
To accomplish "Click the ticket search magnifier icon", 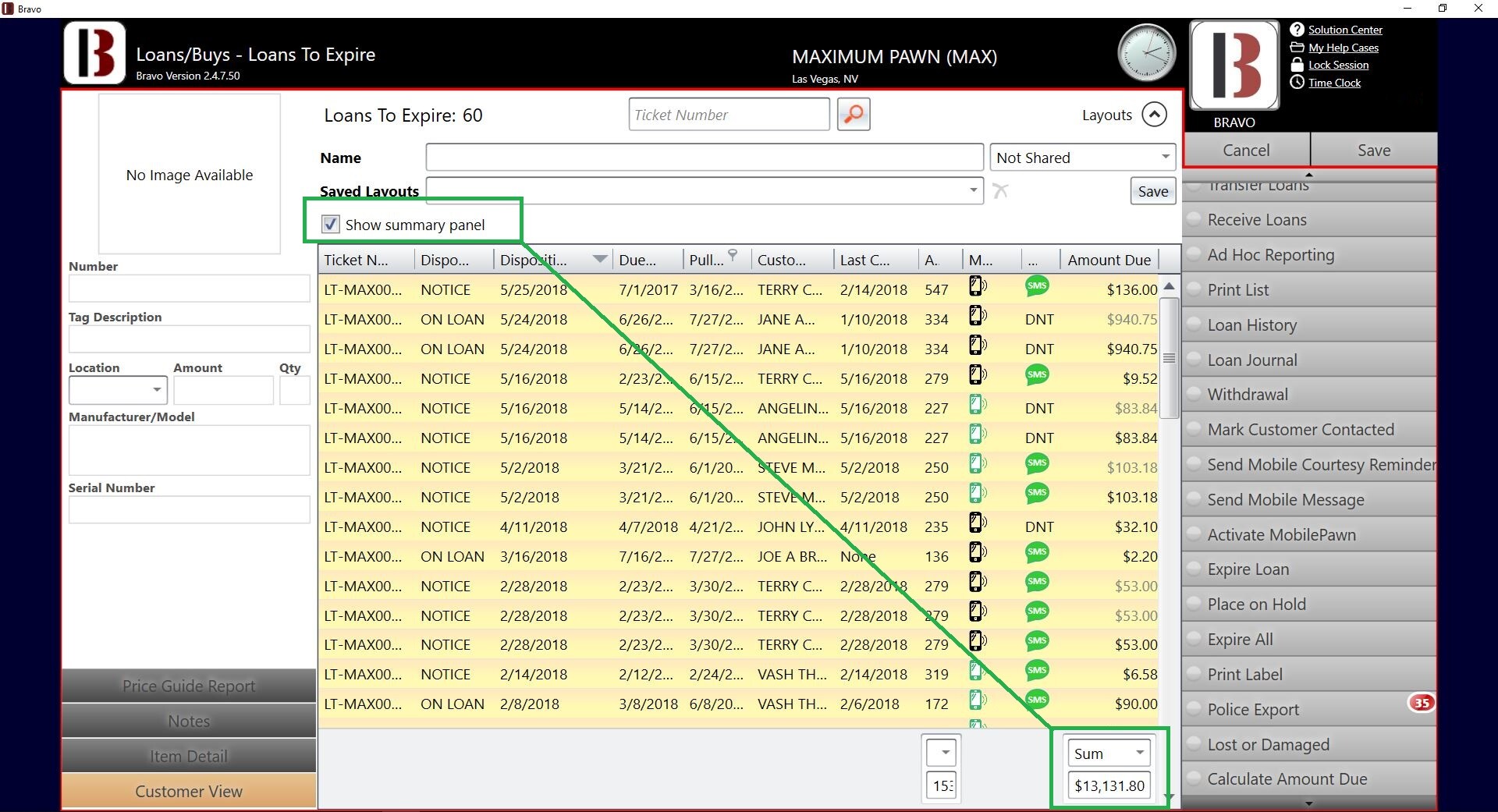I will click(x=854, y=115).
